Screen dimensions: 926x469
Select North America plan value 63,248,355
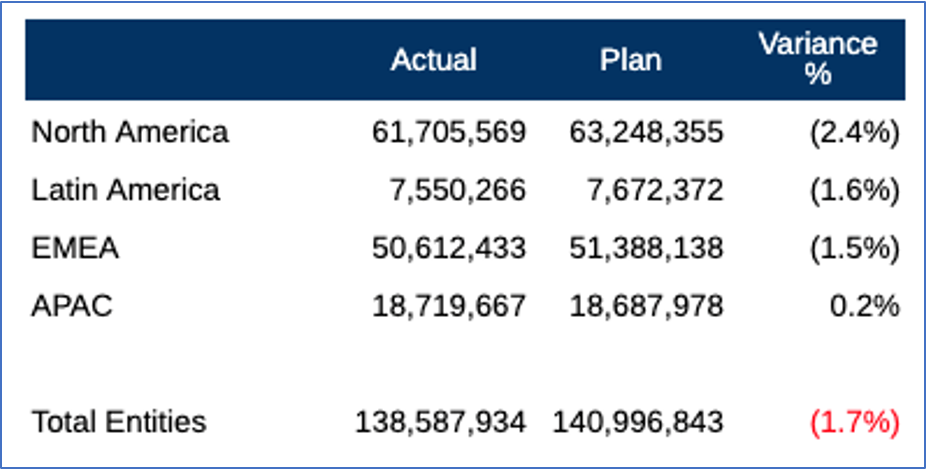pyautogui.click(x=646, y=132)
